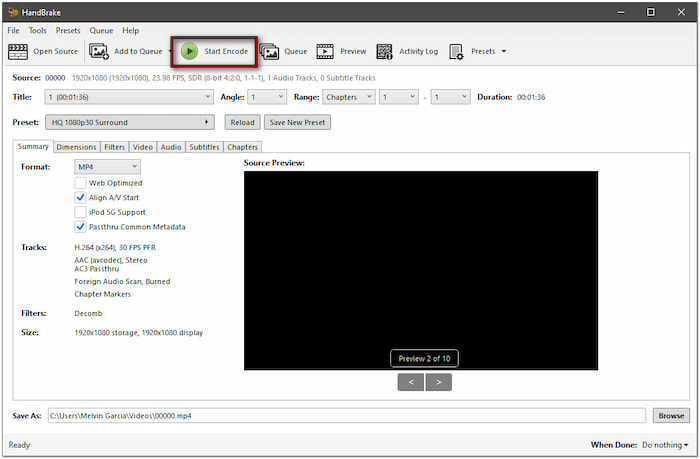
Task: Open the Tools menu
Action: pyautogui.click(x=38, y=30)
